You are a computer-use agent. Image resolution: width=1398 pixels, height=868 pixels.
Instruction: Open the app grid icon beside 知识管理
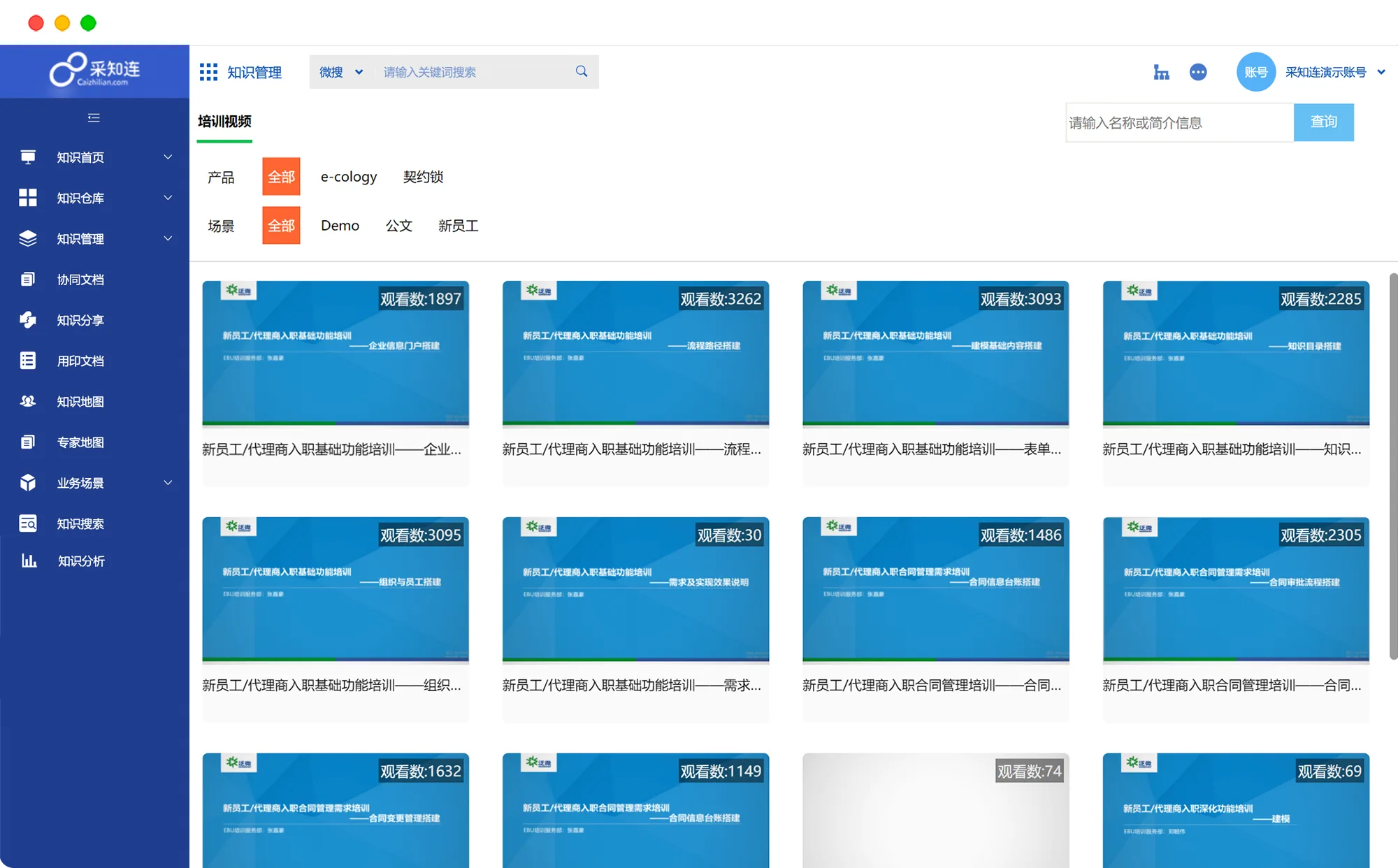point(208,72)
